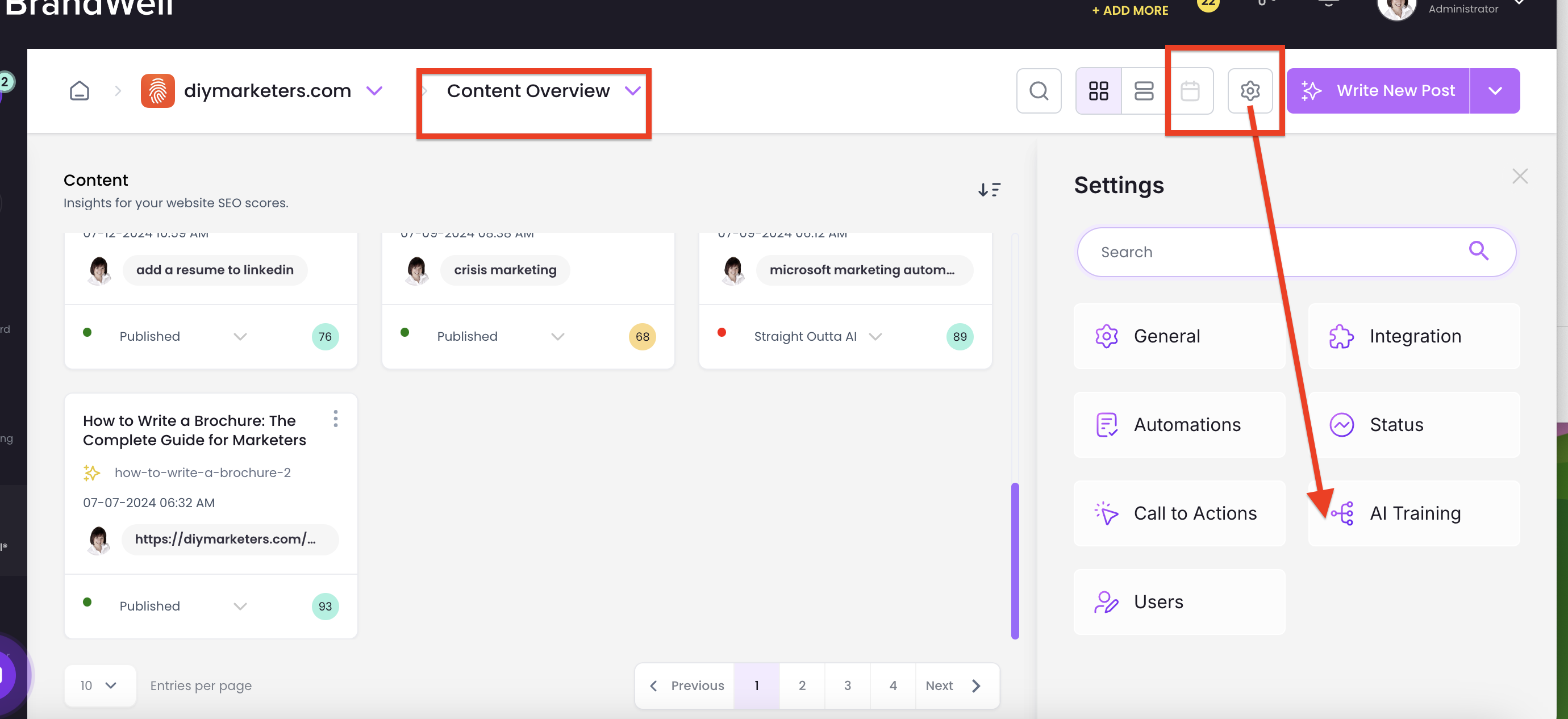Viewport: 1568px width, 719px height.
Task: Change the entries per page selector
Action: click(99, 685)
